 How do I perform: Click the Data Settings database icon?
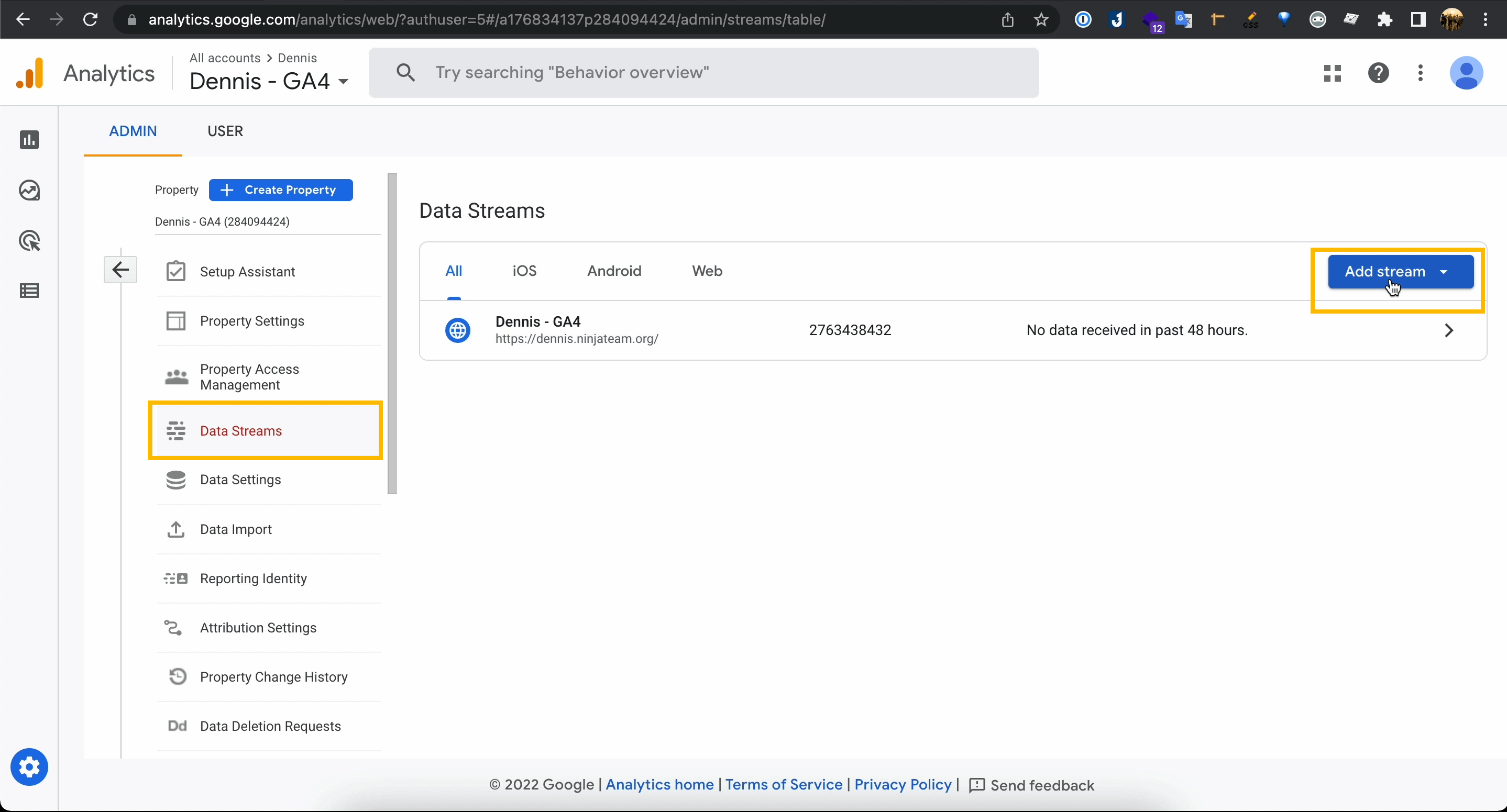click(x=175, y=480)
